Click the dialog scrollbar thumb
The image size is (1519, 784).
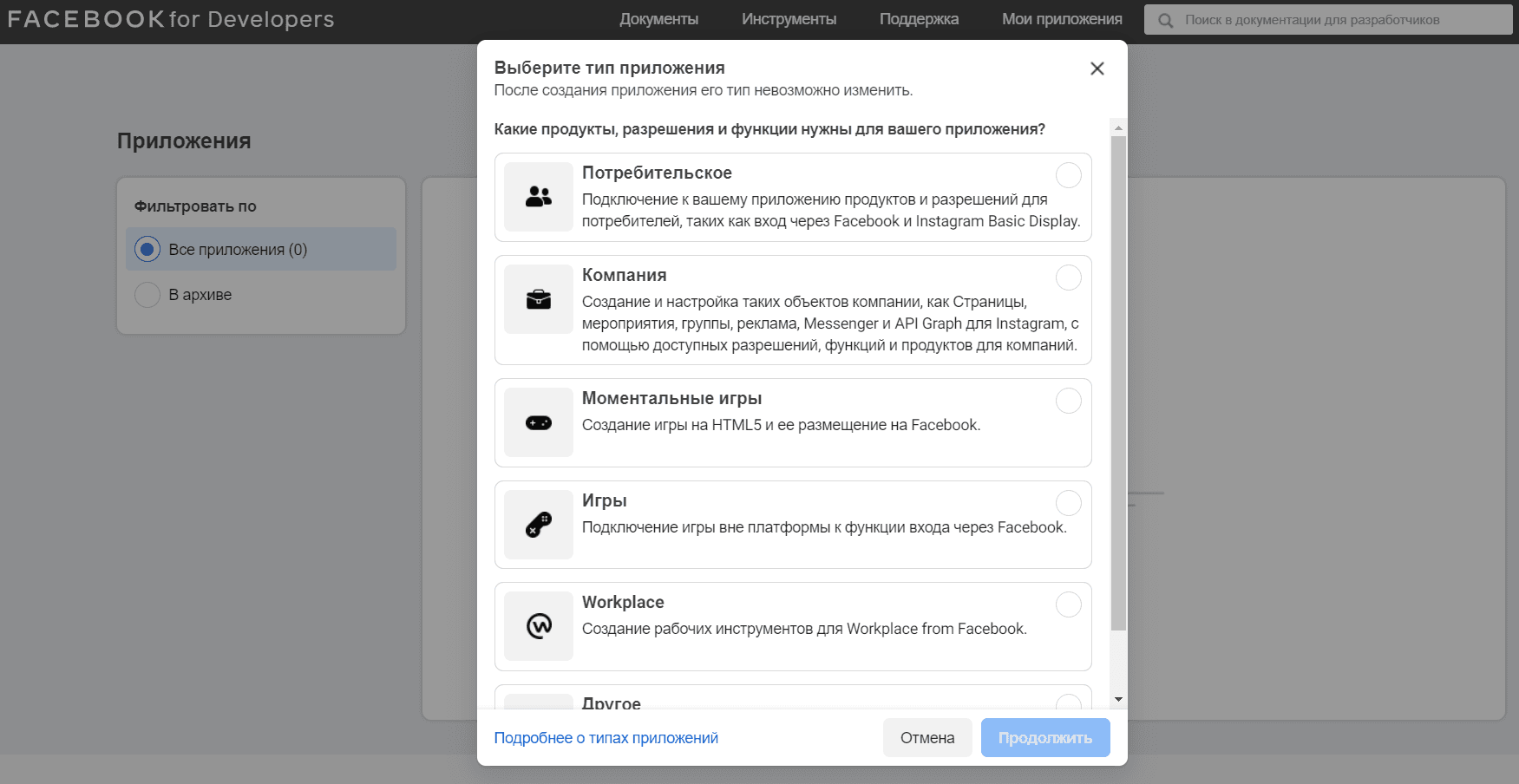point(1118,383)
